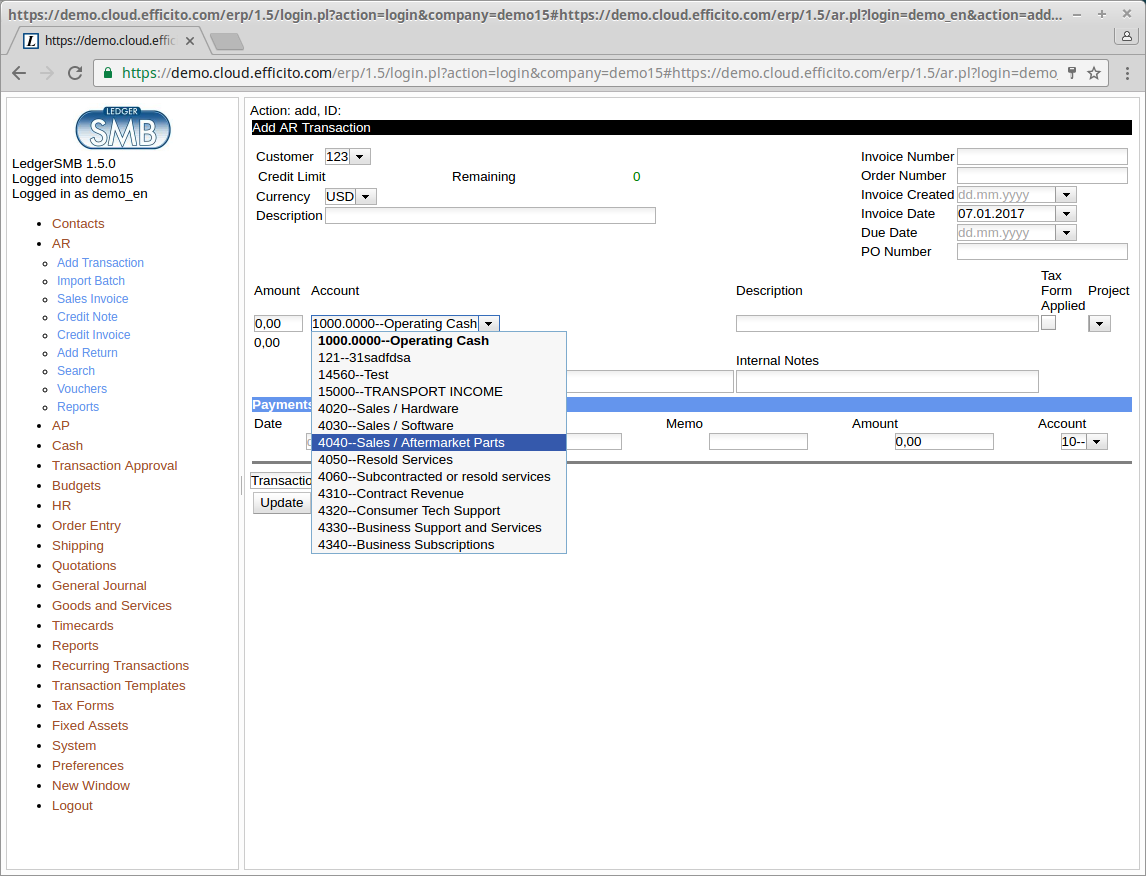
Task: Close the current browser tab
Action: click(190, 41)
